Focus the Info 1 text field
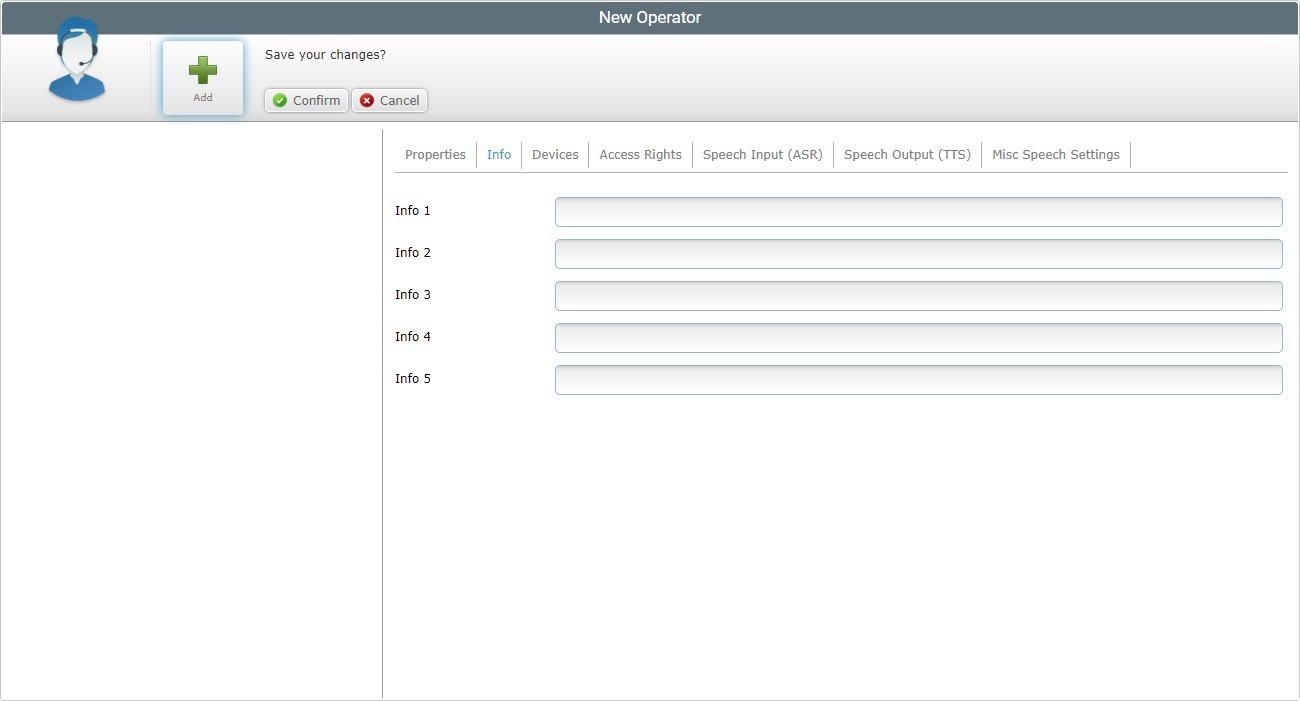Viewport: 1300px width, 701px height. (918, 212)
